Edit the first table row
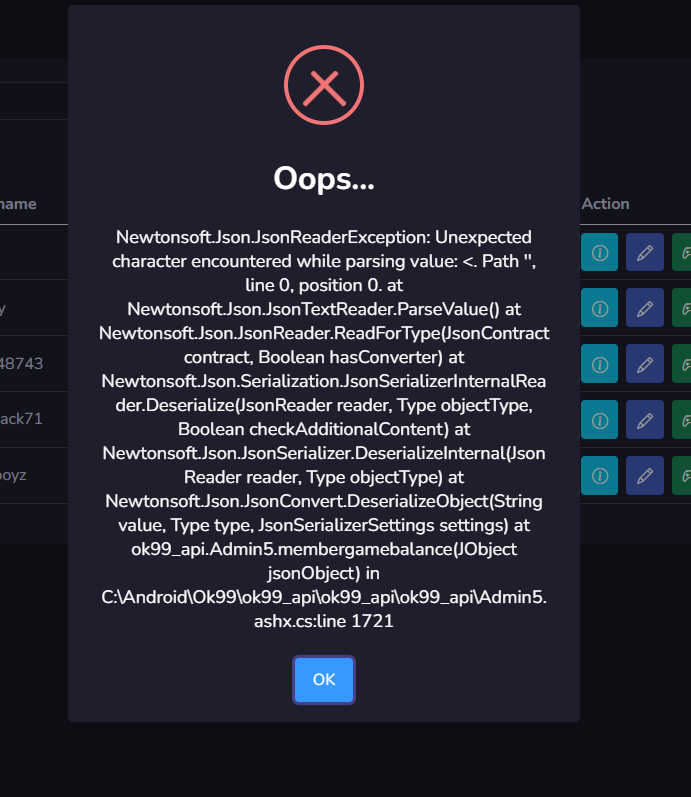 pyautogui.click(x=645, y=253)
